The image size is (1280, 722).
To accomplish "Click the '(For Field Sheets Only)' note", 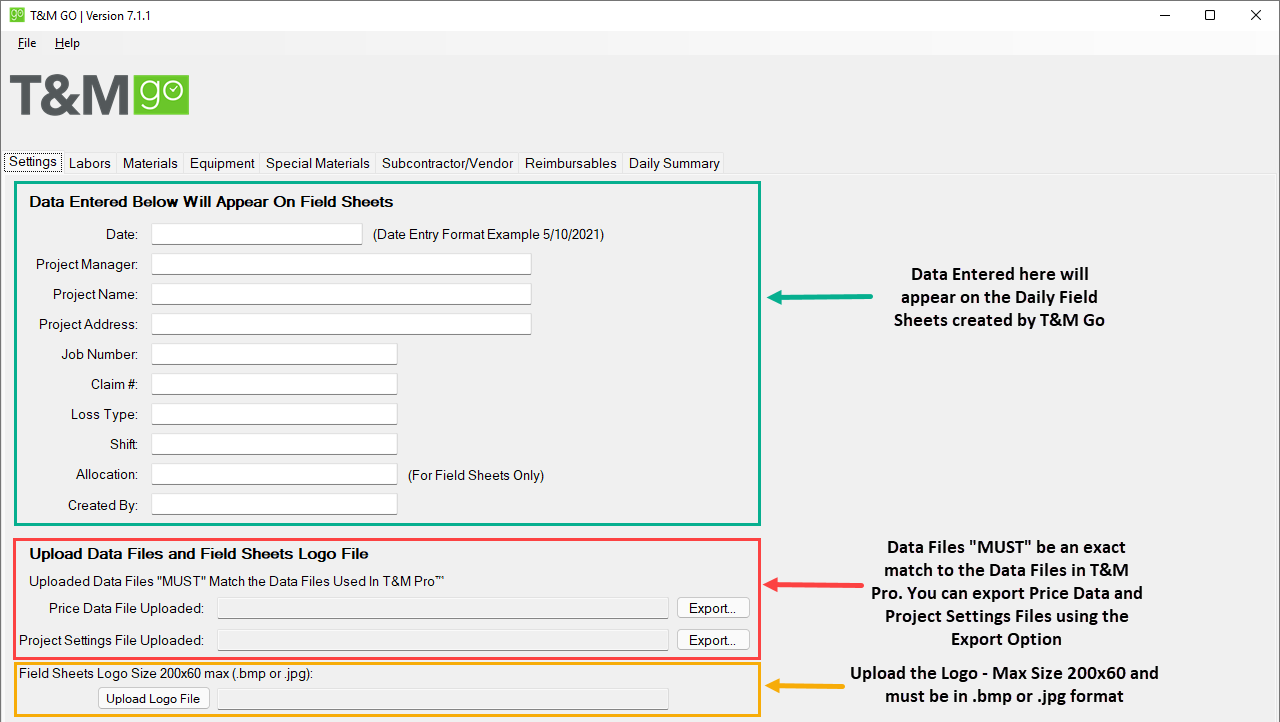I will (x=476, y=475).
